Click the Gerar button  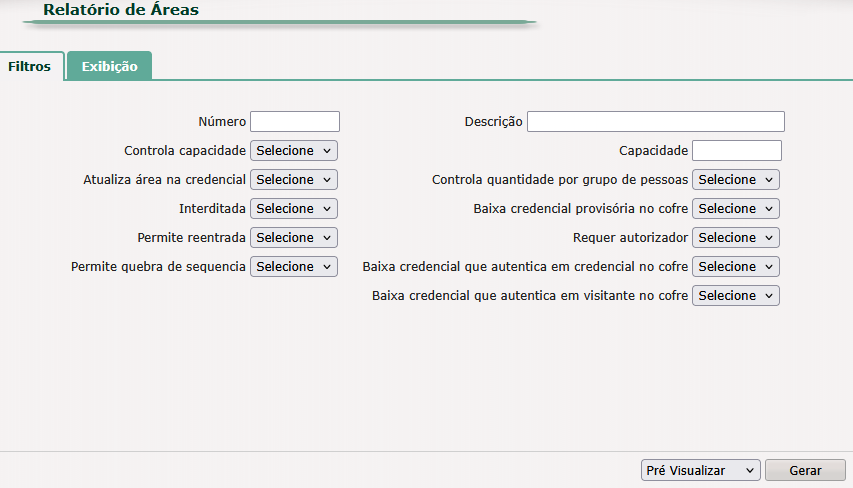click(805, 471)
